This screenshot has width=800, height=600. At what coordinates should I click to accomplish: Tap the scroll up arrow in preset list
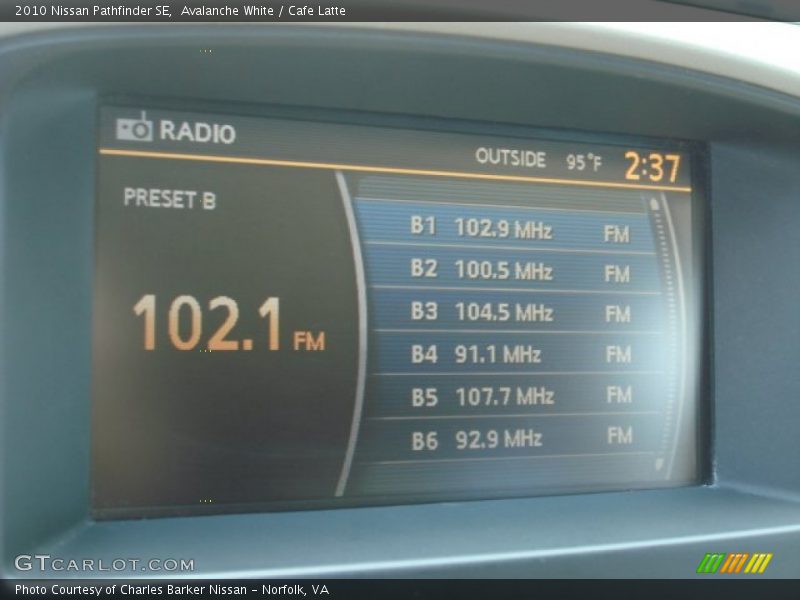654,204
